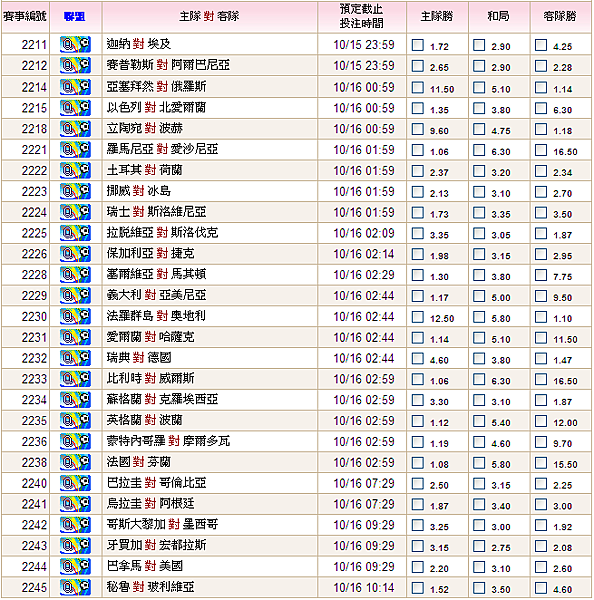Tick home win 12.50 for match 2230
Screen dimensions: 594x600
click(418, 317)
